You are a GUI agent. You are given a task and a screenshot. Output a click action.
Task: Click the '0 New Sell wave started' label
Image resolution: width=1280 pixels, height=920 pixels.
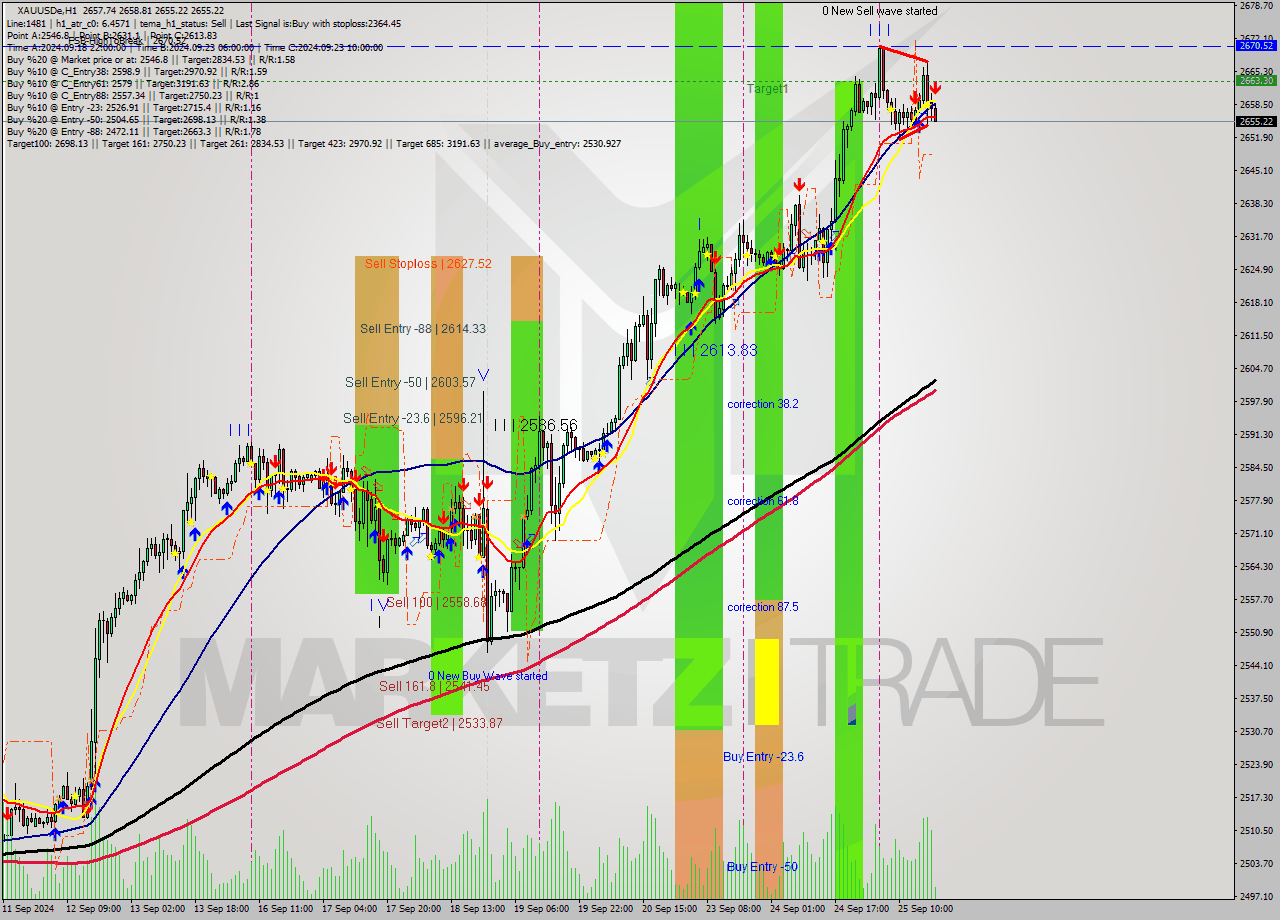click(x=880, y=11)
